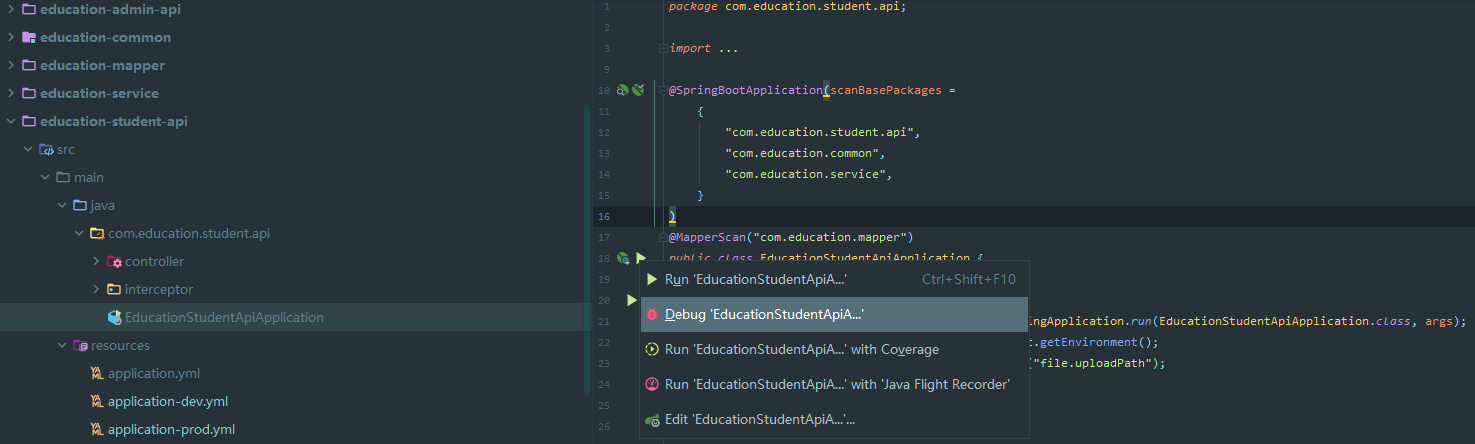Click "com.education.common" string in editor
This screenshot has height=444, width=1475.
pos(805,153)
